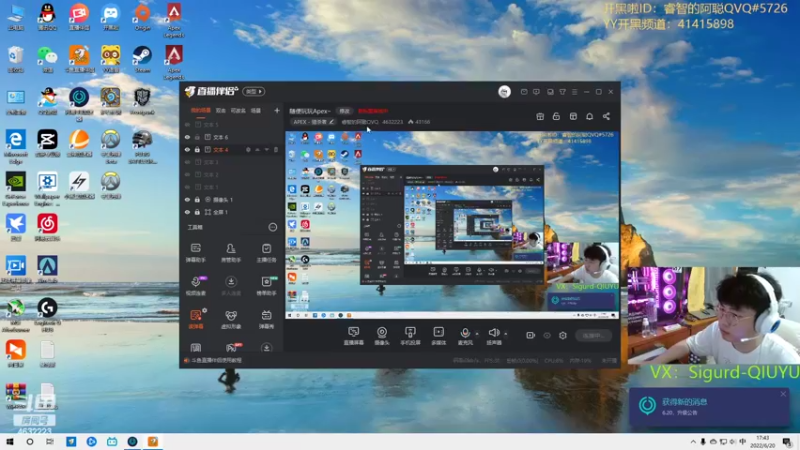Image resolution: width=800 pixels, height=450 pixels.
Task: Select the orange highlighted scene tab
Action: pyautogui.click(x=201, y=110)
